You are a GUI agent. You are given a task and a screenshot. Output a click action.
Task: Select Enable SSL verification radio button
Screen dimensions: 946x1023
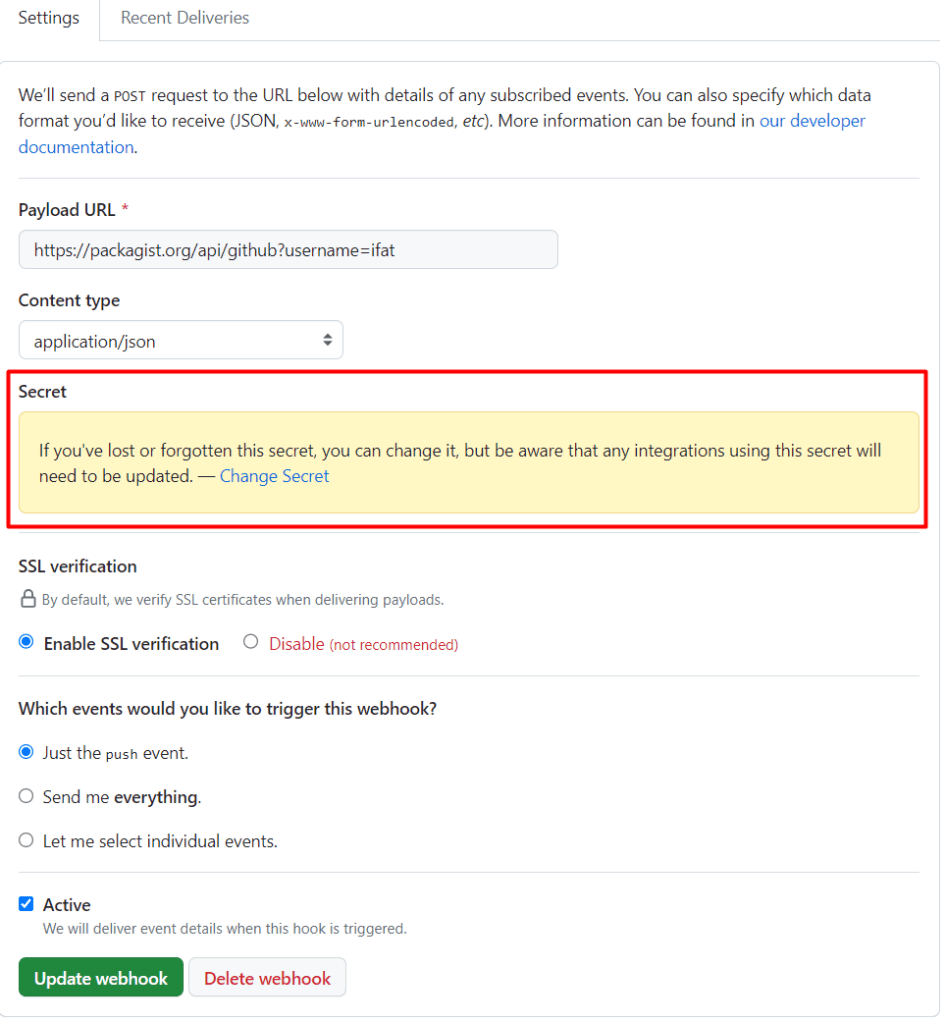tap(27, 643)
